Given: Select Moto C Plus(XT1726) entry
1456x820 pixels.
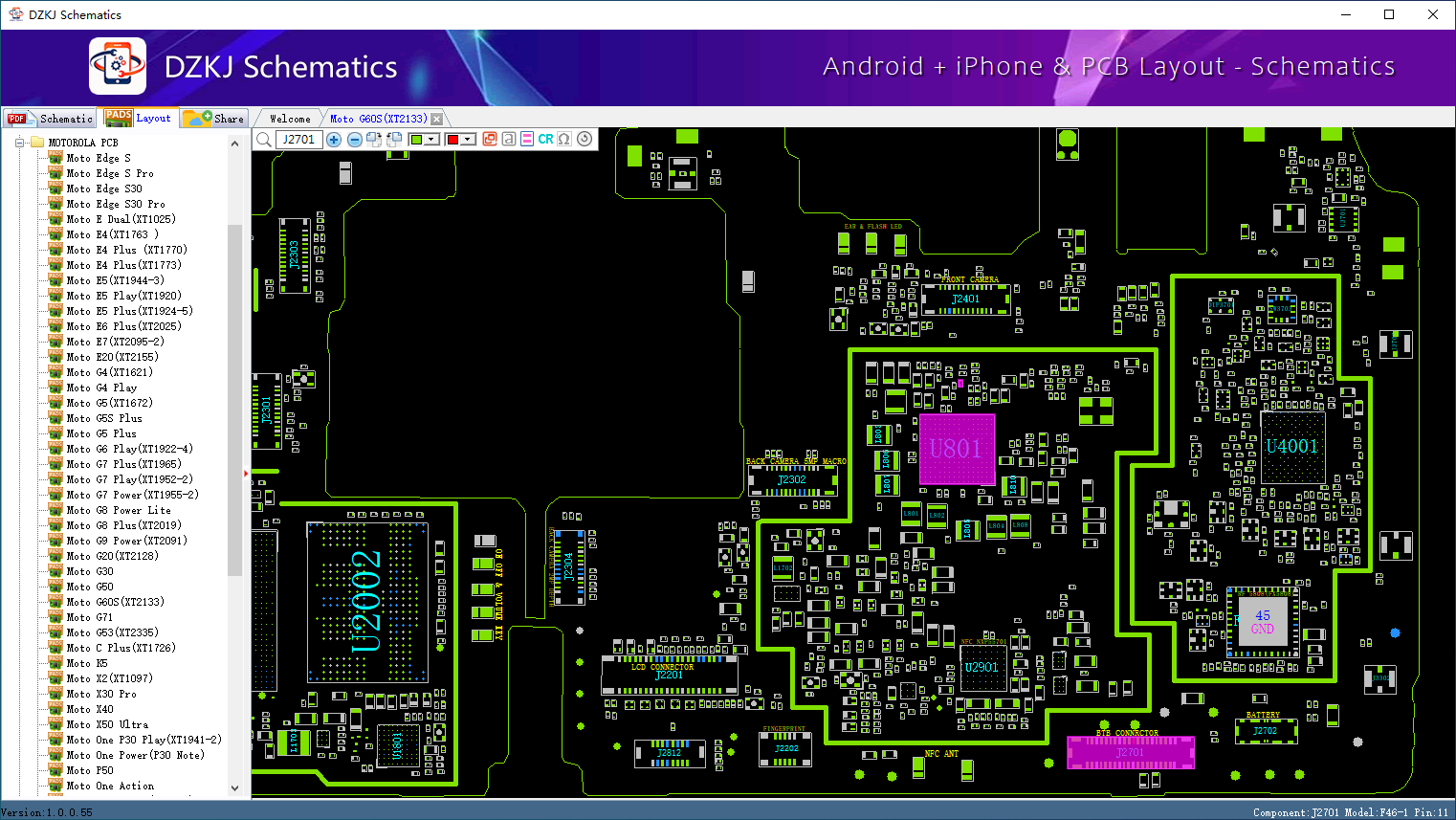Looking at the screenshot, I should point(121,648).
